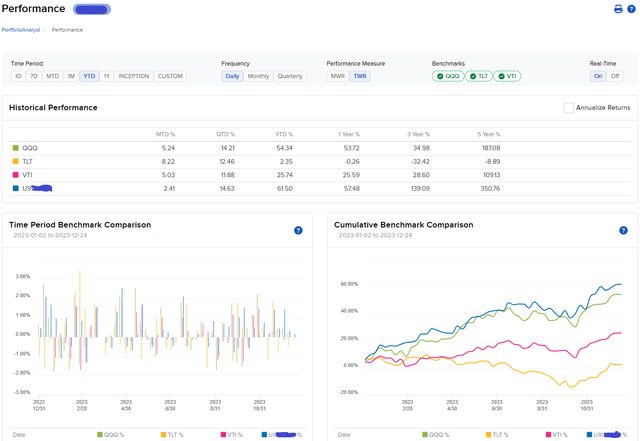Click the VTI benchmark check chip
The image size is (640, 441).
click(507, 76)
